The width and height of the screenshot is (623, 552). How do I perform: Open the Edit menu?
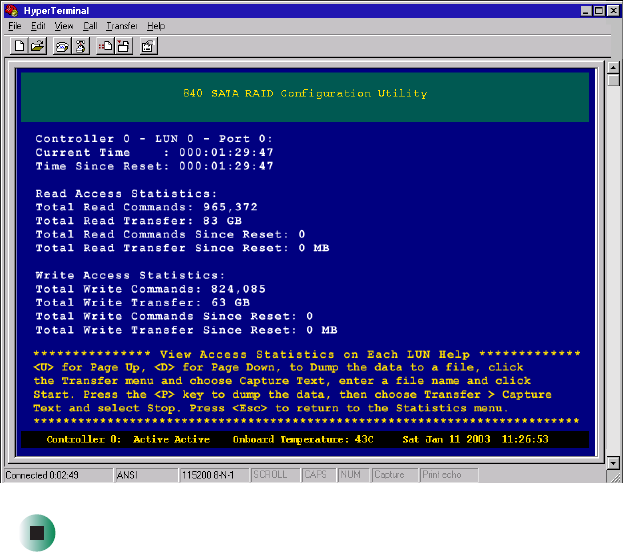pos(38,26)
